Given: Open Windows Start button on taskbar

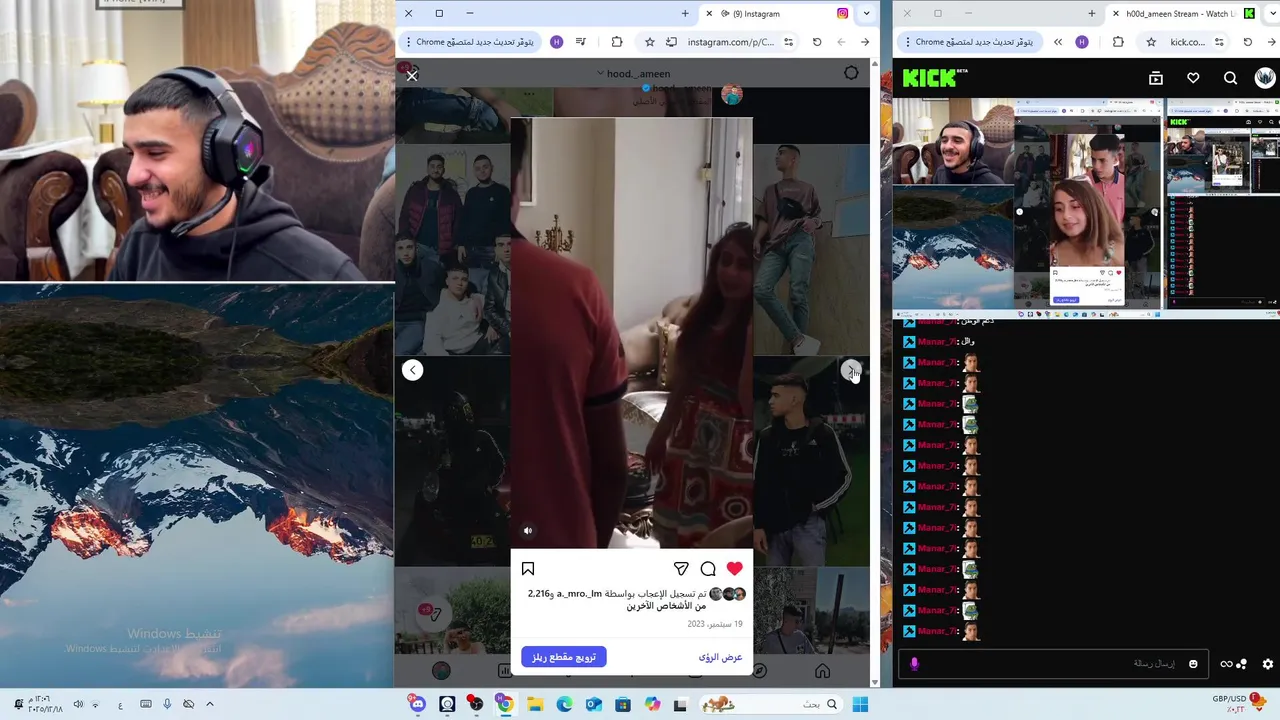Looking at the screenshot, I should [860, 705].
